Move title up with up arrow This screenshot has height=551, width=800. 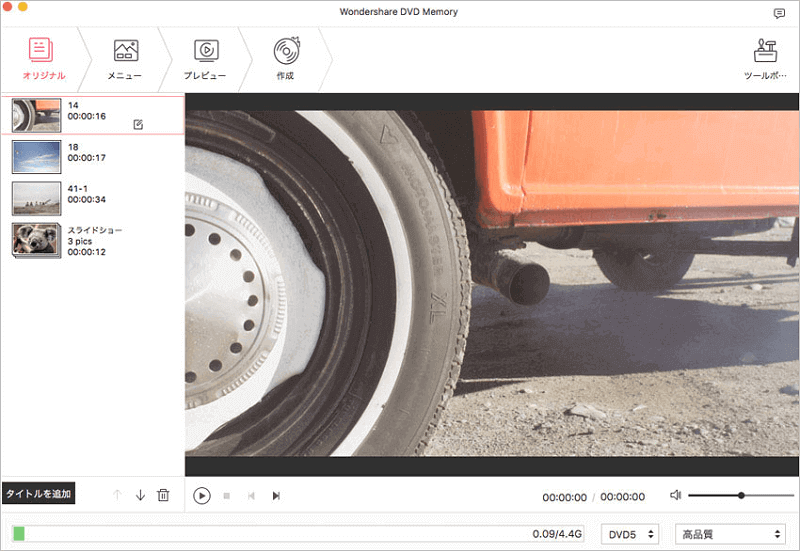point(117,495)
